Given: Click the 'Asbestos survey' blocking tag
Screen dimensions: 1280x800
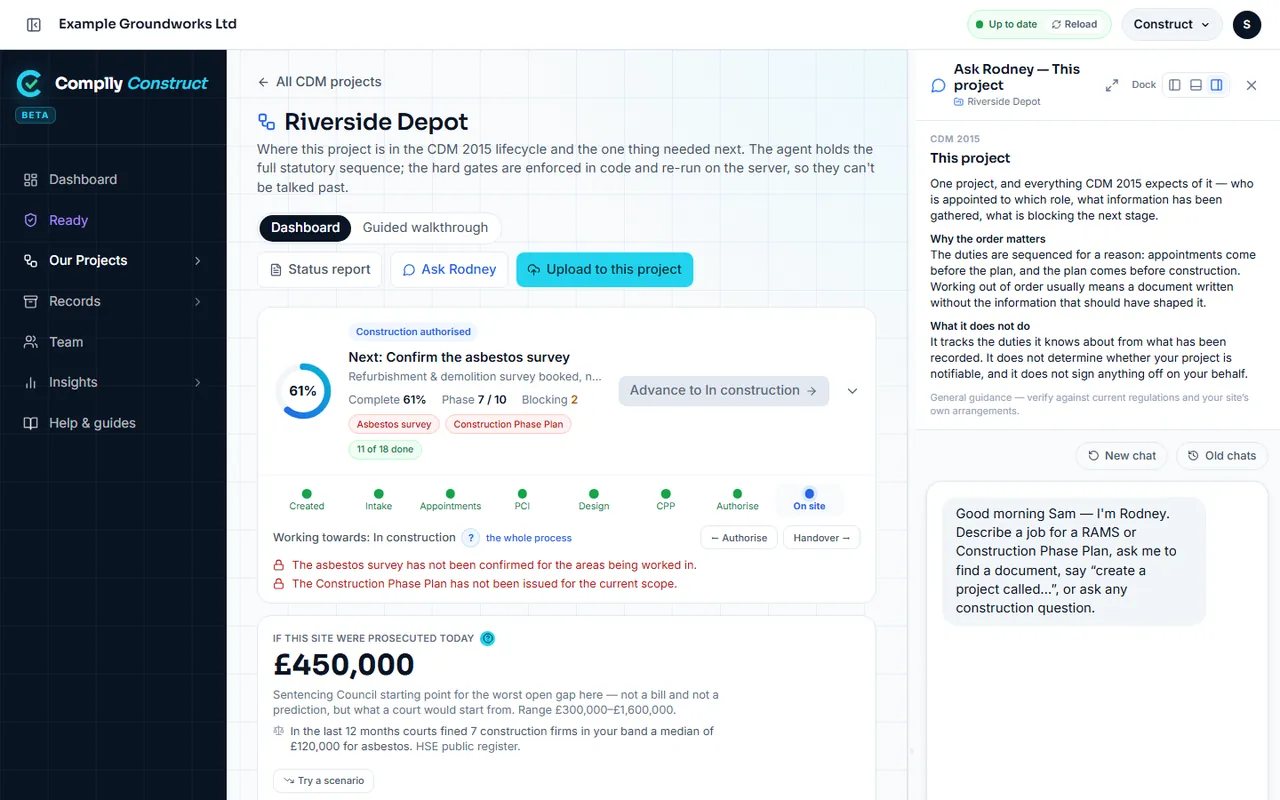Looking at the screenshot, I should tap(394, 424).
